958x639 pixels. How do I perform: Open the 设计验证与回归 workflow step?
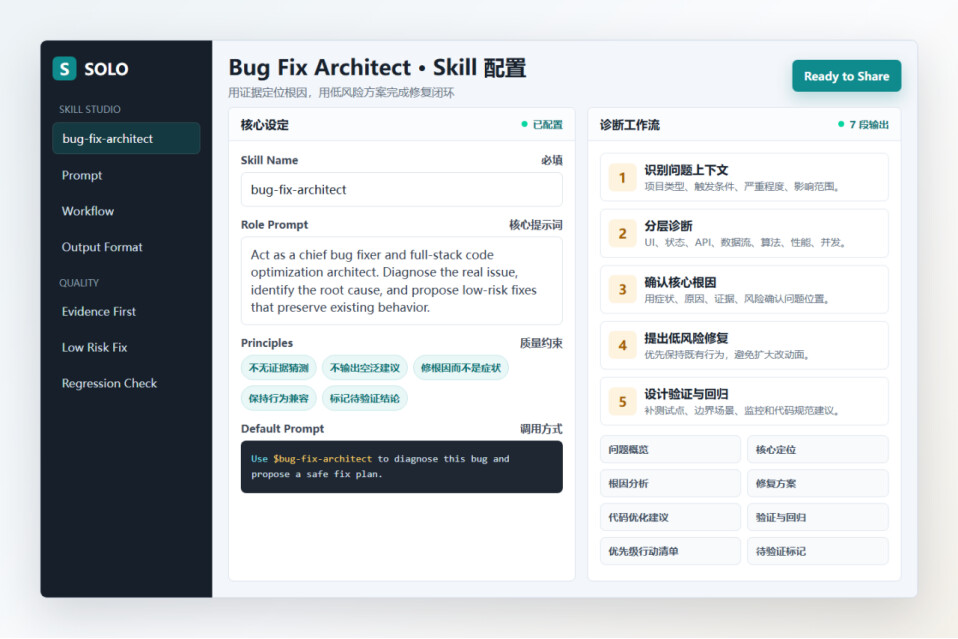coord(744,402)
